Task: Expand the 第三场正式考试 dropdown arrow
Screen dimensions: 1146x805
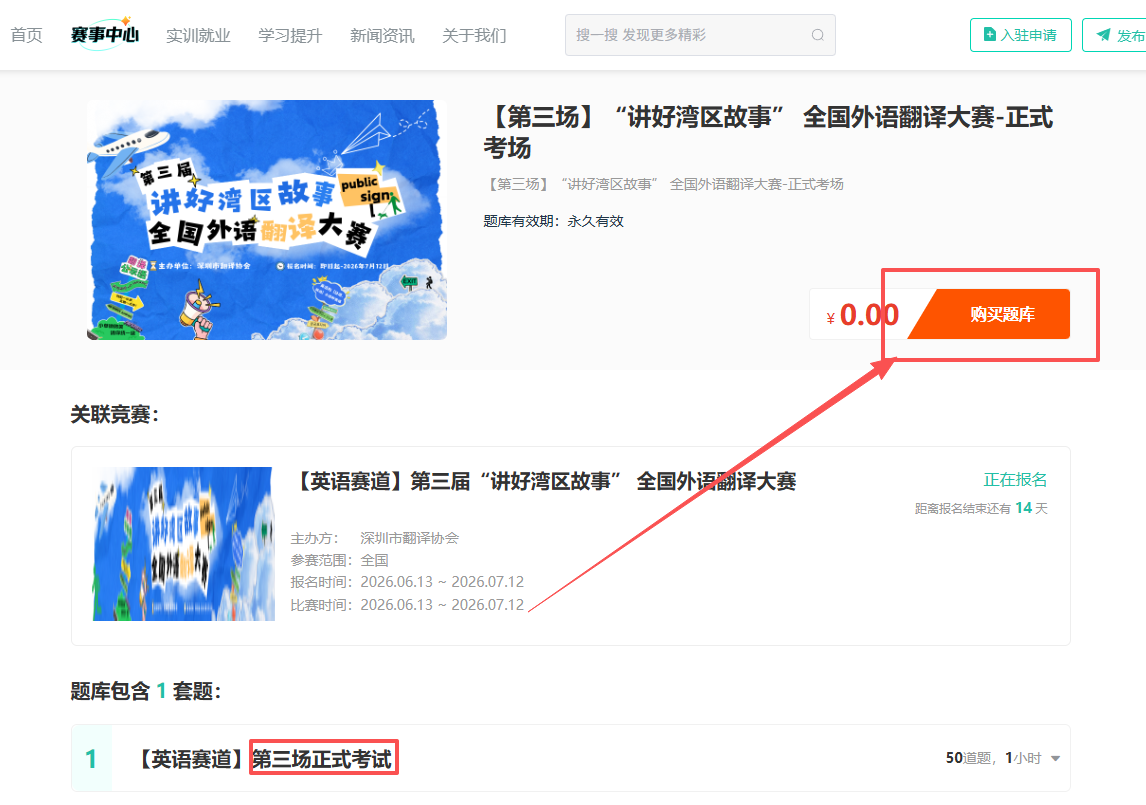Action: pos(1055,758)
